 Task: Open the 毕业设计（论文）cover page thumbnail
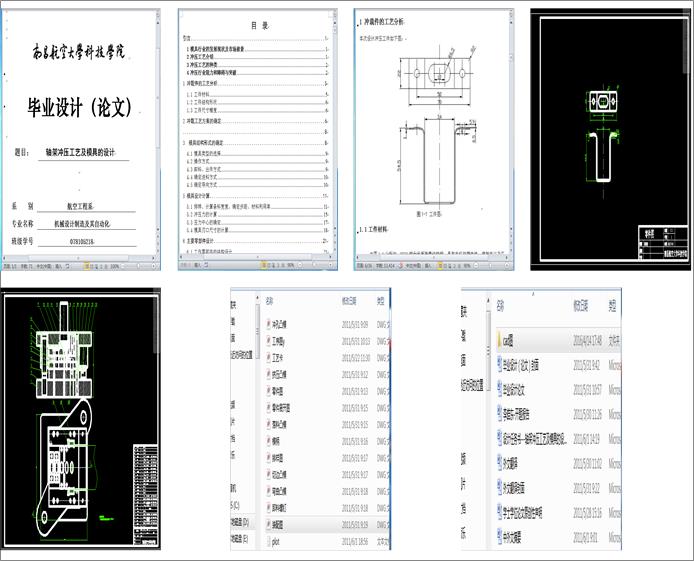coord(81,139)
